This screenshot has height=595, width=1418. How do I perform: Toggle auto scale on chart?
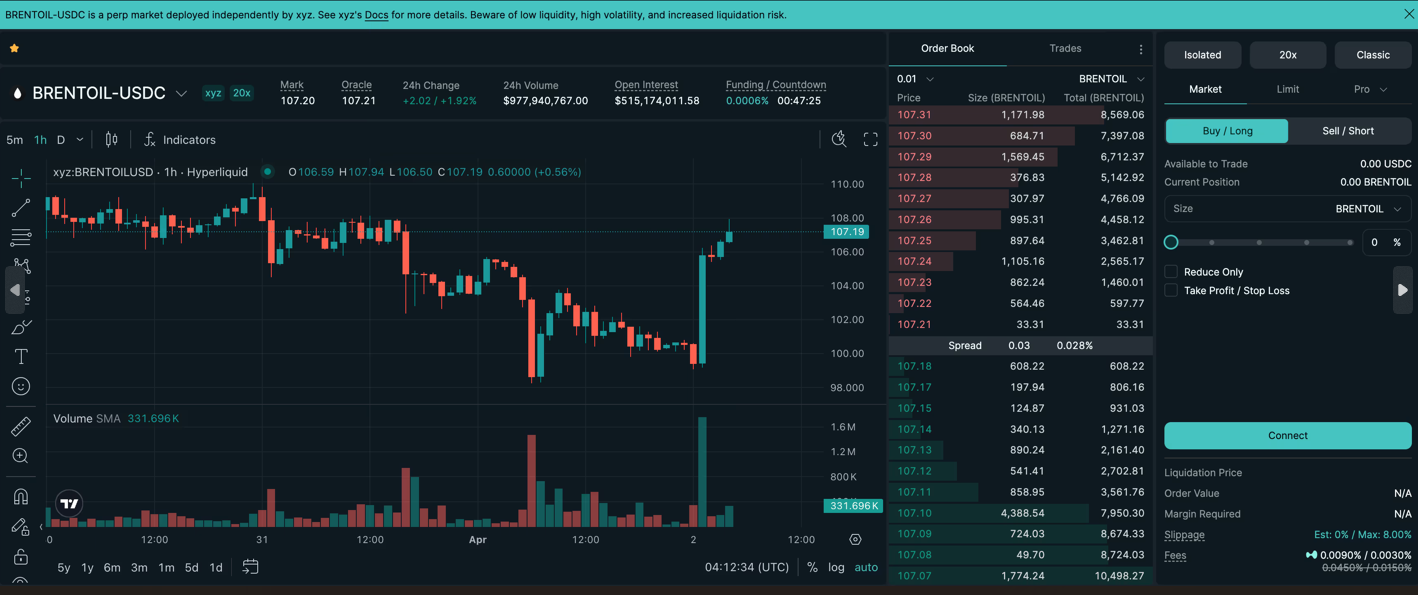click(x=866, y=567)
